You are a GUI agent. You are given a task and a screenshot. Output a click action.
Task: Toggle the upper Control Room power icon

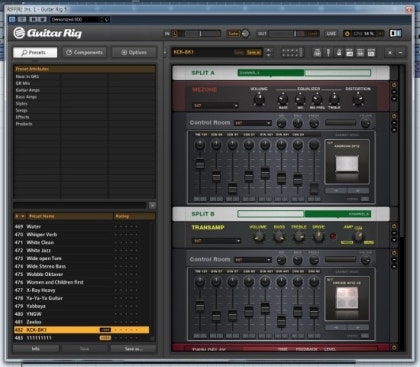(x=394, y=116)
